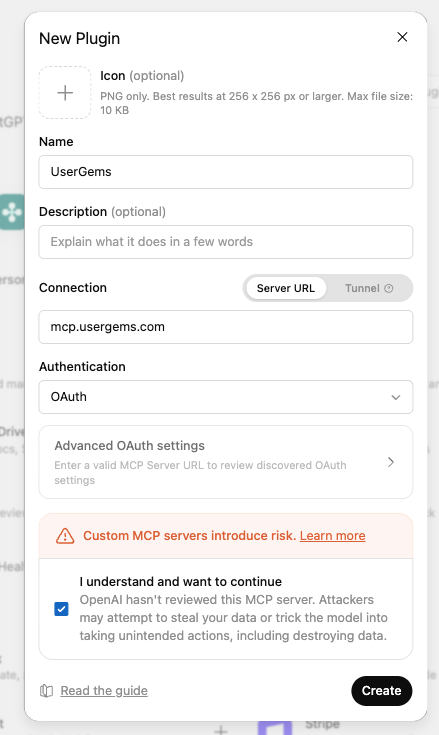Expand Advanced OAuth settings
Image resolution: width=439 pixels, height=735 pixels.
point(226,462)
